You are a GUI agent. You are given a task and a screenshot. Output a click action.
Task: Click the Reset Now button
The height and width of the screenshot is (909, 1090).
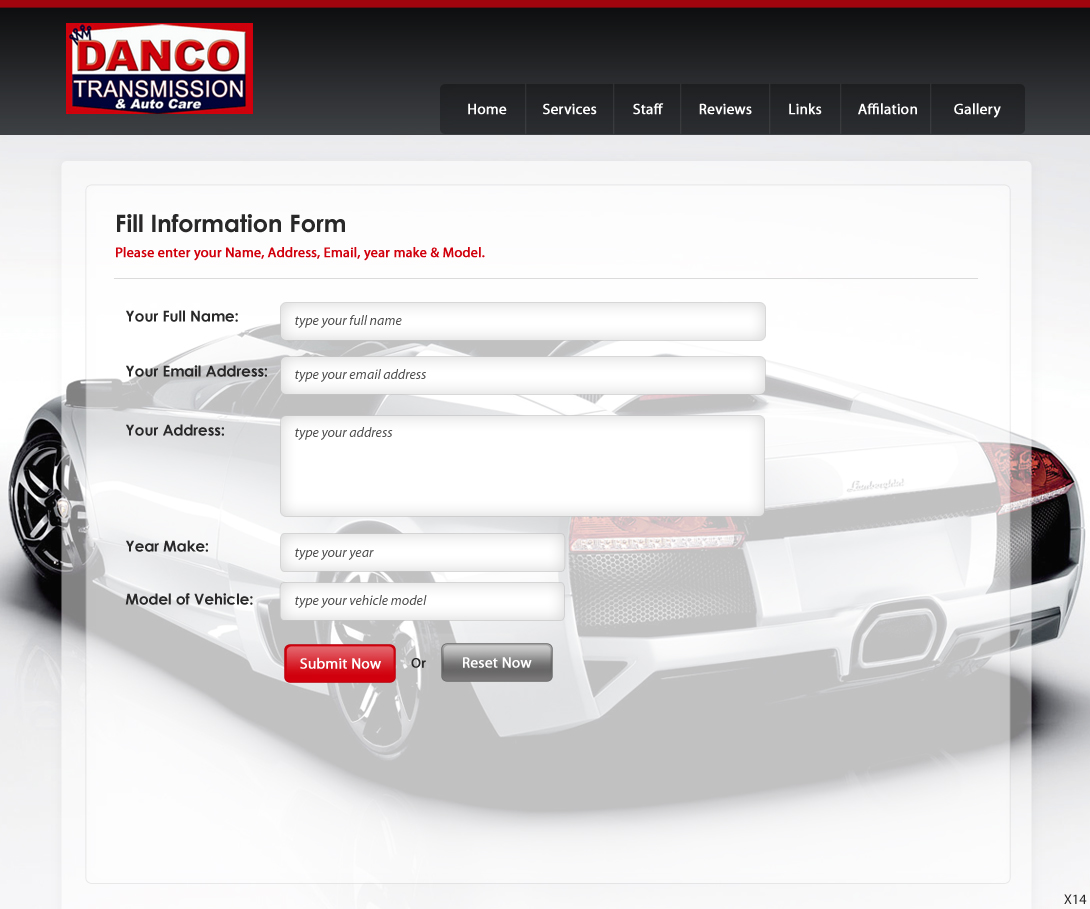pyautogui.click(x=496, y=662)
